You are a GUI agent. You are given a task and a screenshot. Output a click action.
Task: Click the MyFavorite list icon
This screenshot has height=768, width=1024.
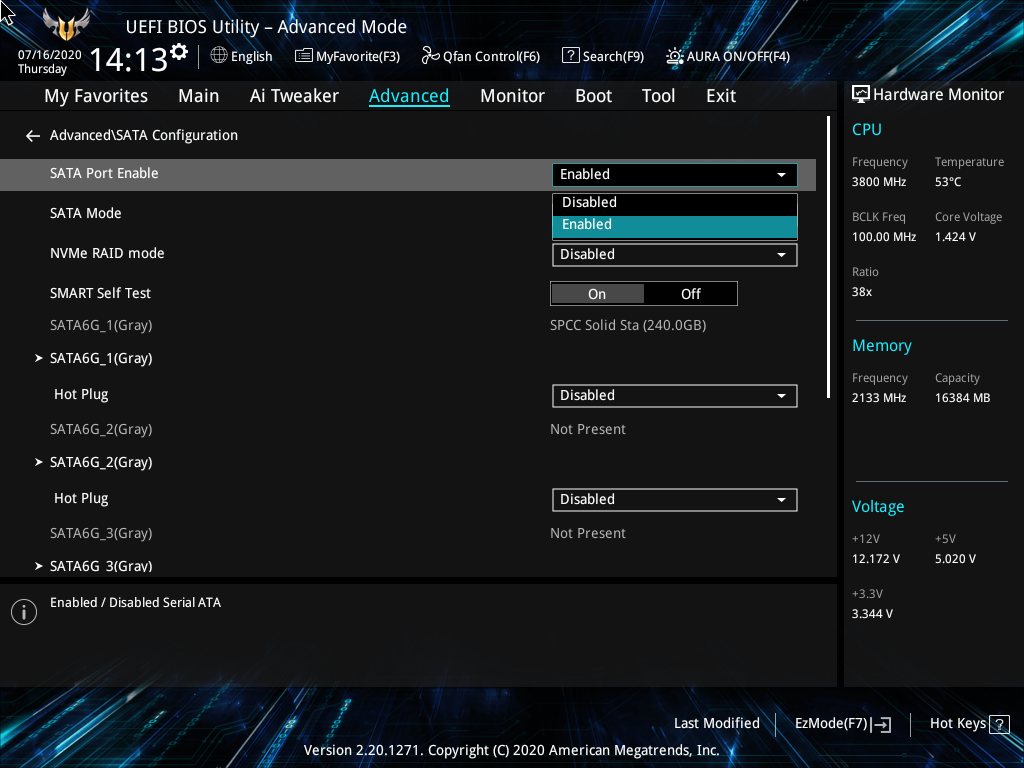click(304, 56)
